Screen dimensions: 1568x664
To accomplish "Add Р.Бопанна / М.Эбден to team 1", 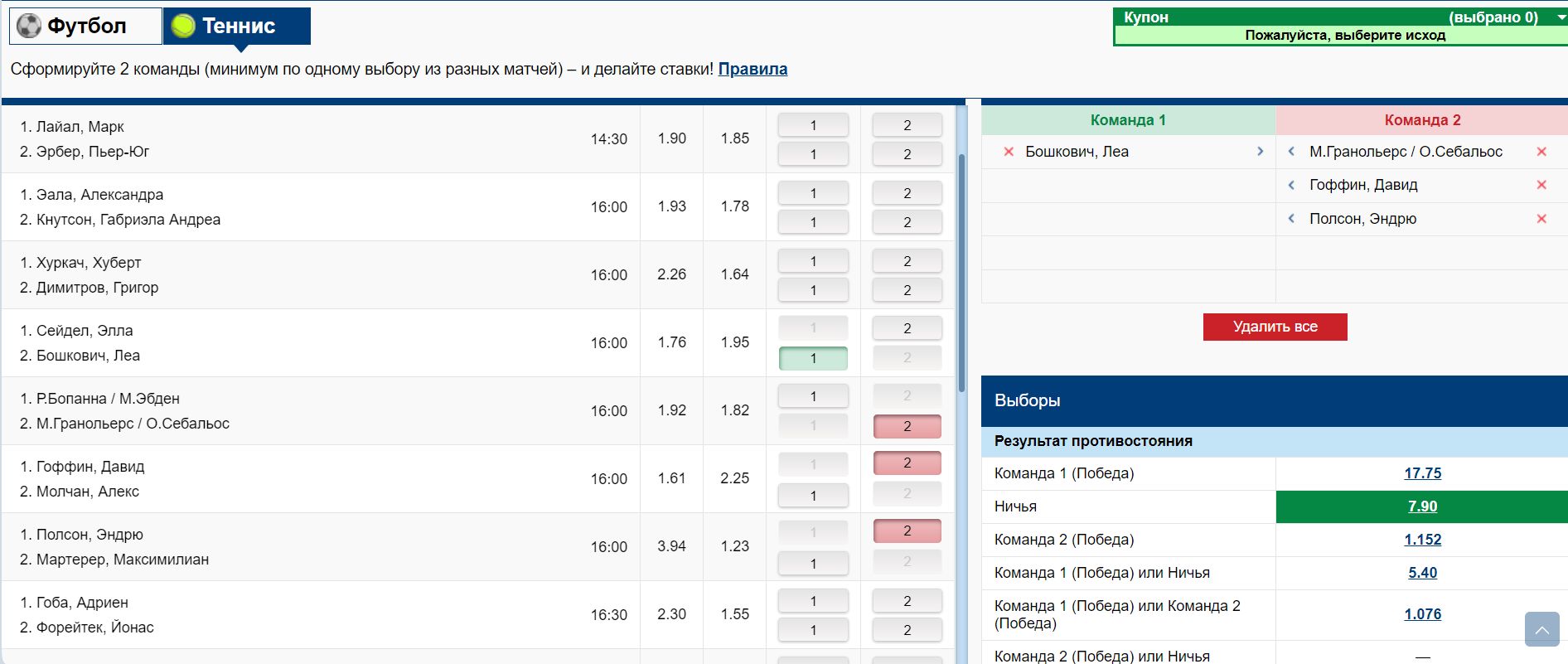I will (813, 396).
